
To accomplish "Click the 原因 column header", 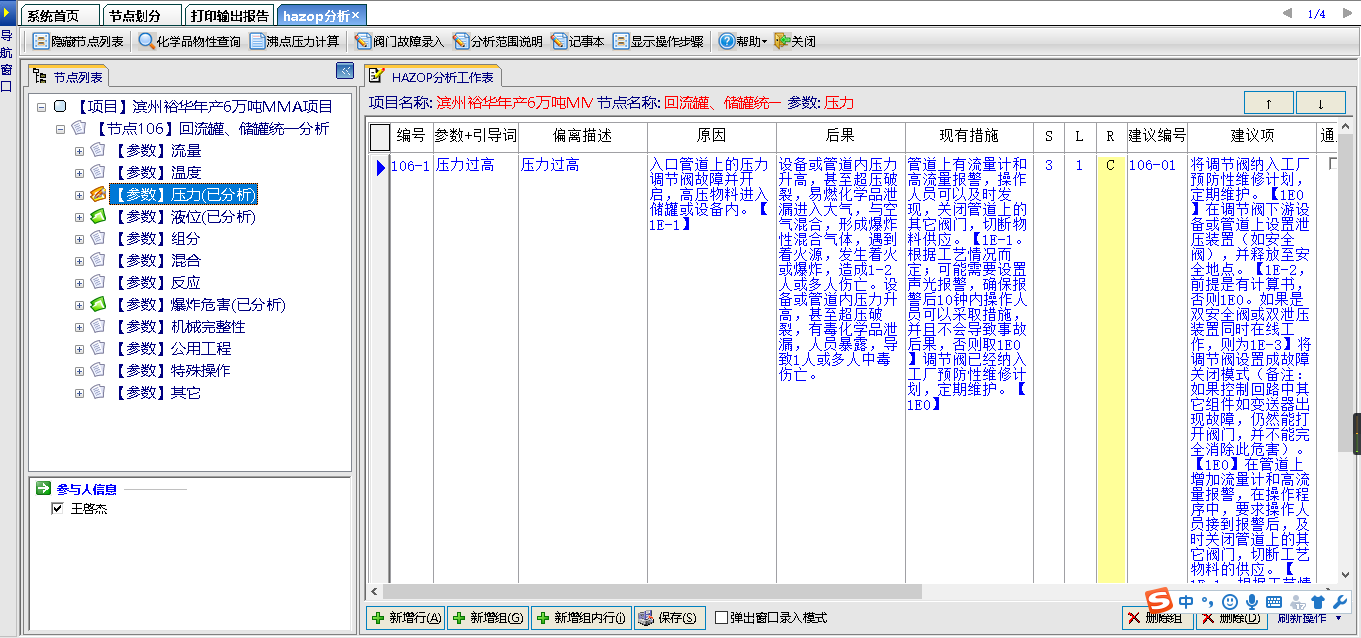I will (711, 136).
